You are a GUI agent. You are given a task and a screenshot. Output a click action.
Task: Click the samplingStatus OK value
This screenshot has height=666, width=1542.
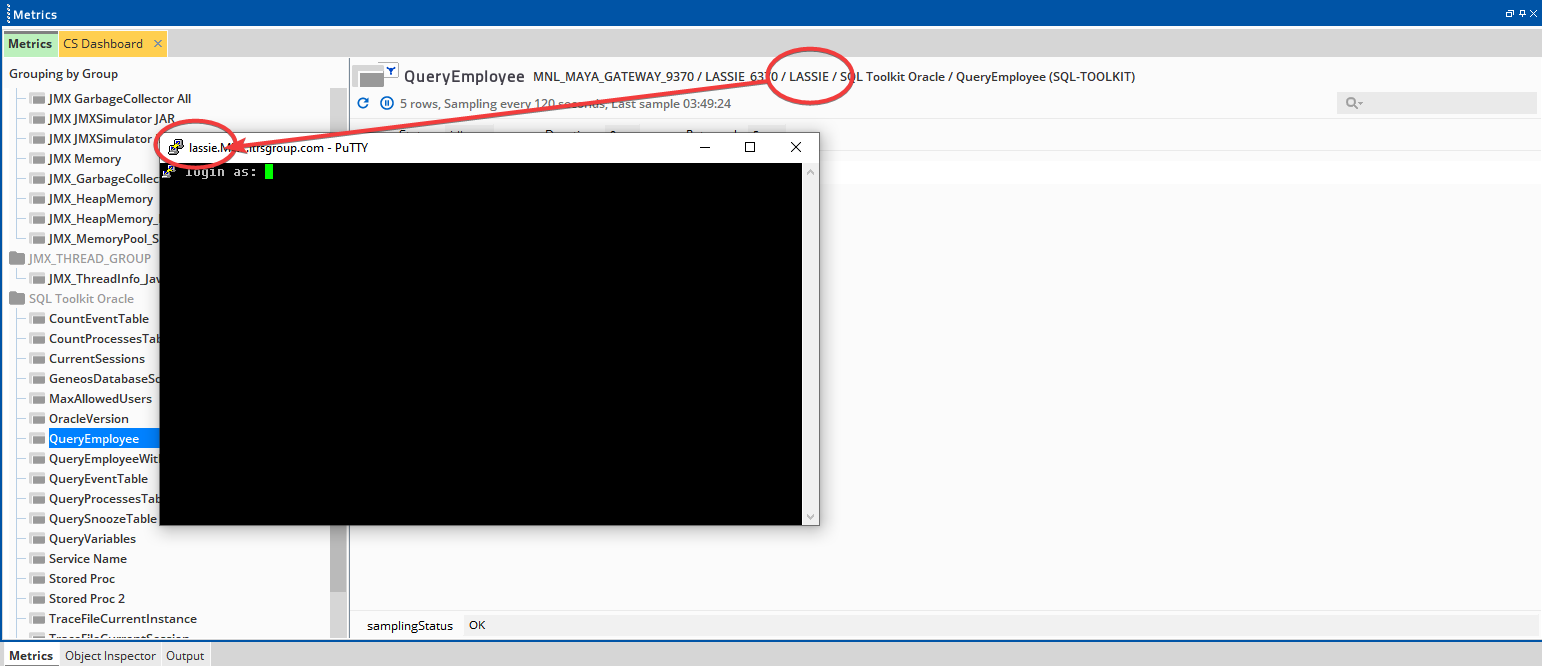[x=476, y=624]
